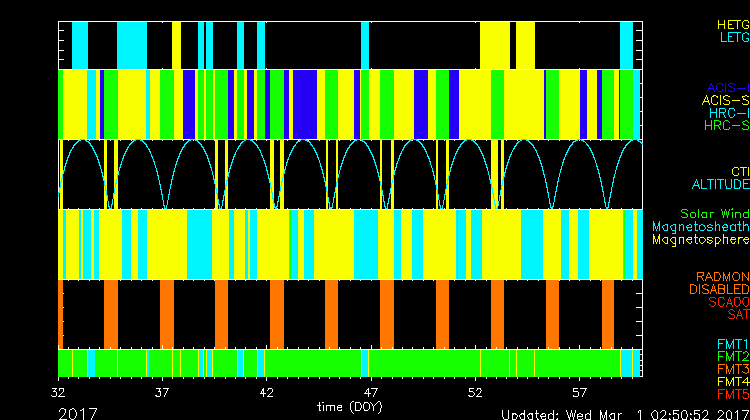The height and width of the screenshot is (420, 750).
Task: Select the ALTITUDE legend label
Action: pyautogui.click(x=720, y=185)
